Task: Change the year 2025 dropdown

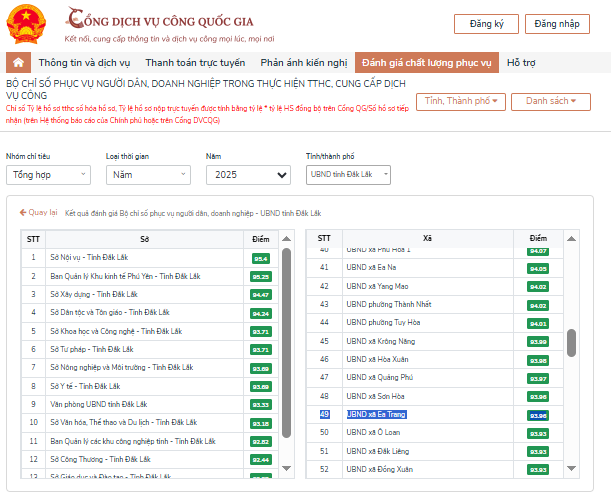Action: (x=246, y=175)
